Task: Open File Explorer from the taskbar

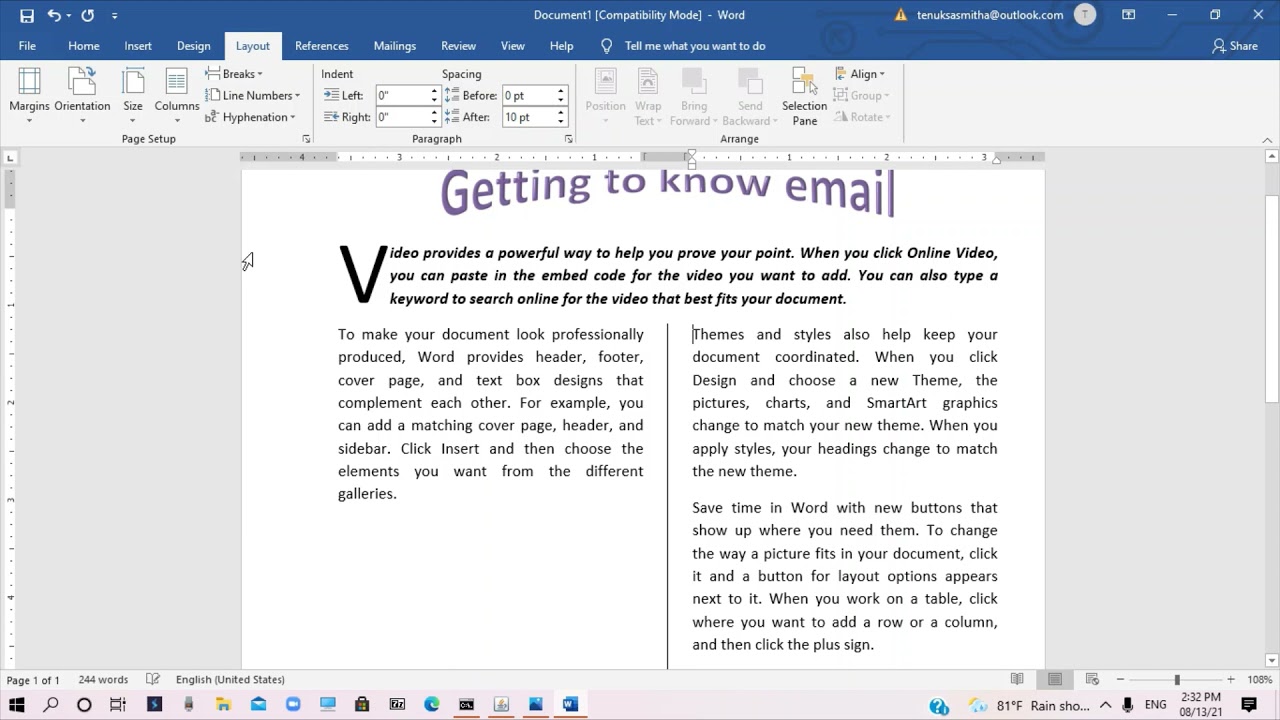Action: [223, 705]
